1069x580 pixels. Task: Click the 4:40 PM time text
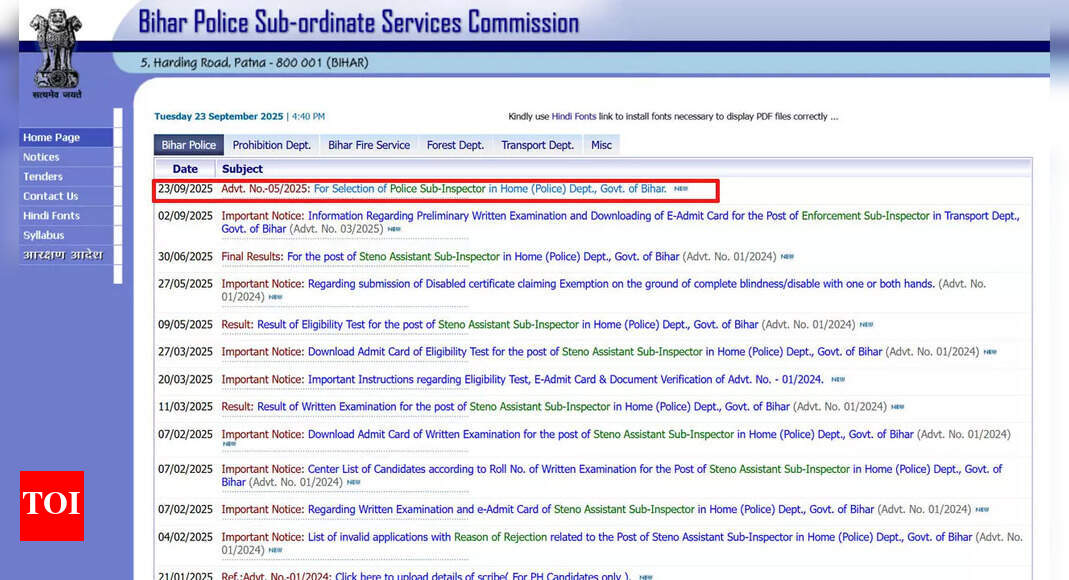(308, 117)
